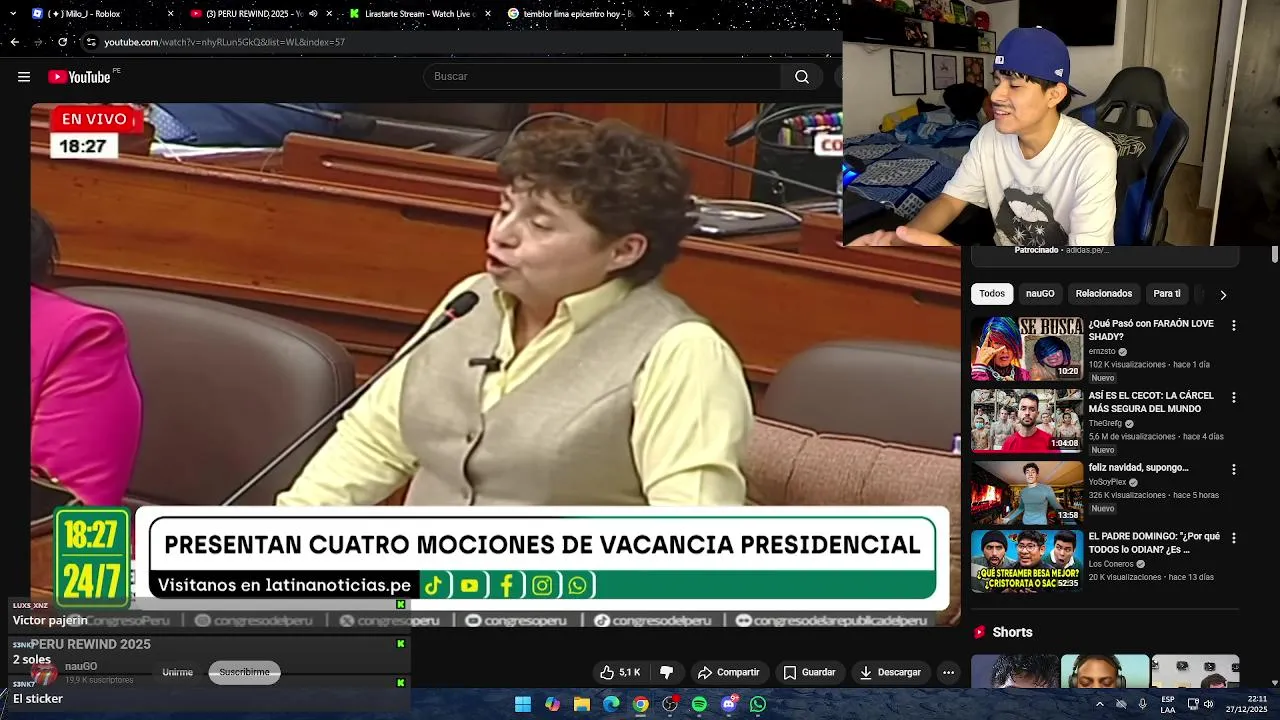This screenshot has width=1280, height=720.
Task: Open WhatsApp from the taskbar
Action: pyautogui.click(x=758, y=704)
